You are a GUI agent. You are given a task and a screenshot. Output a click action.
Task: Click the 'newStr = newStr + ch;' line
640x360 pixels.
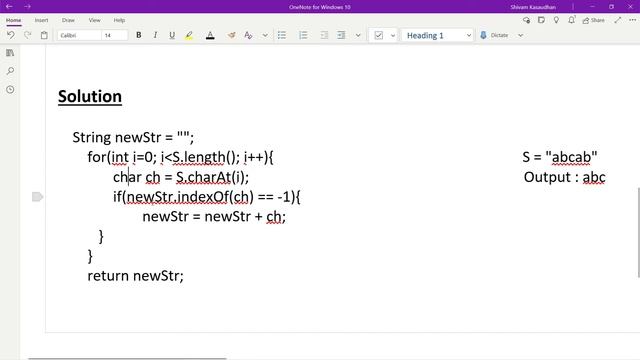click(214, 216)
